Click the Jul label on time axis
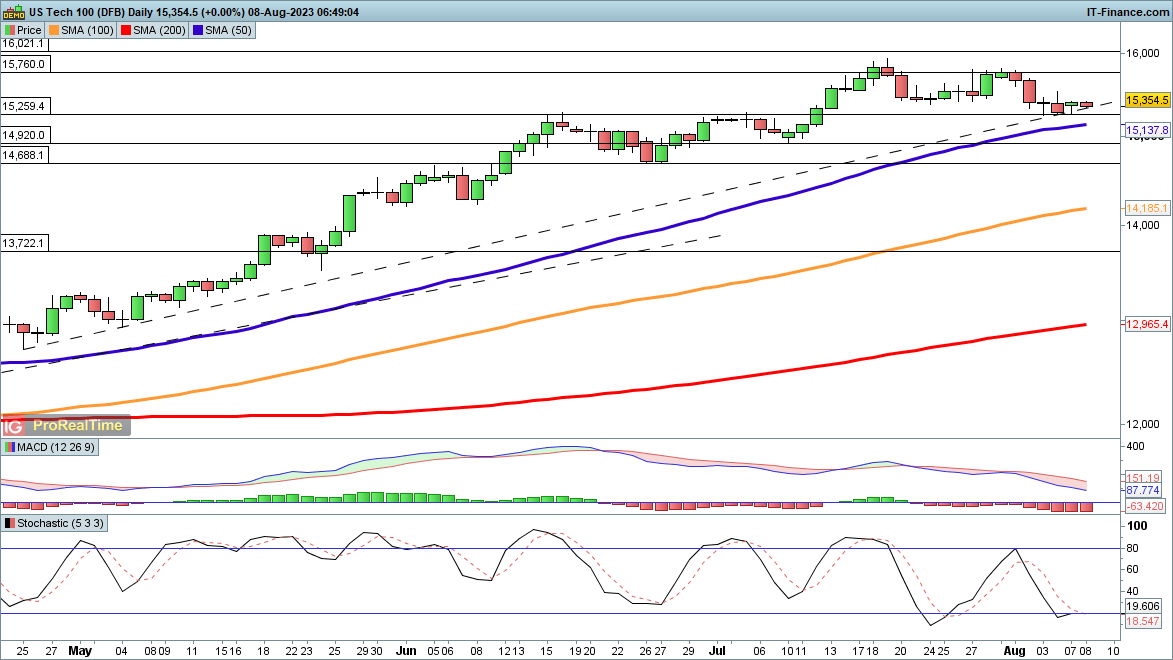The image size is (1173, 660). (717, 650)
